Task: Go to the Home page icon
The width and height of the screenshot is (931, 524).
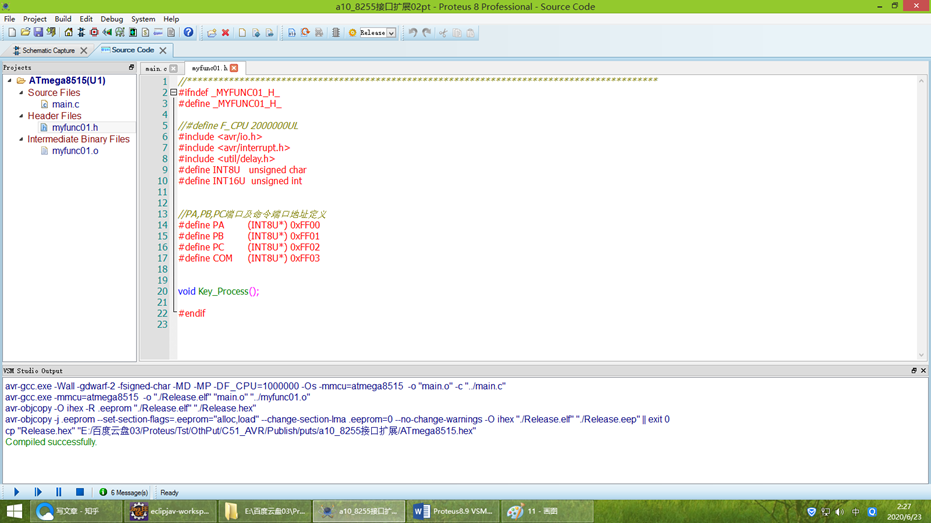Action: tap(68, 33)
